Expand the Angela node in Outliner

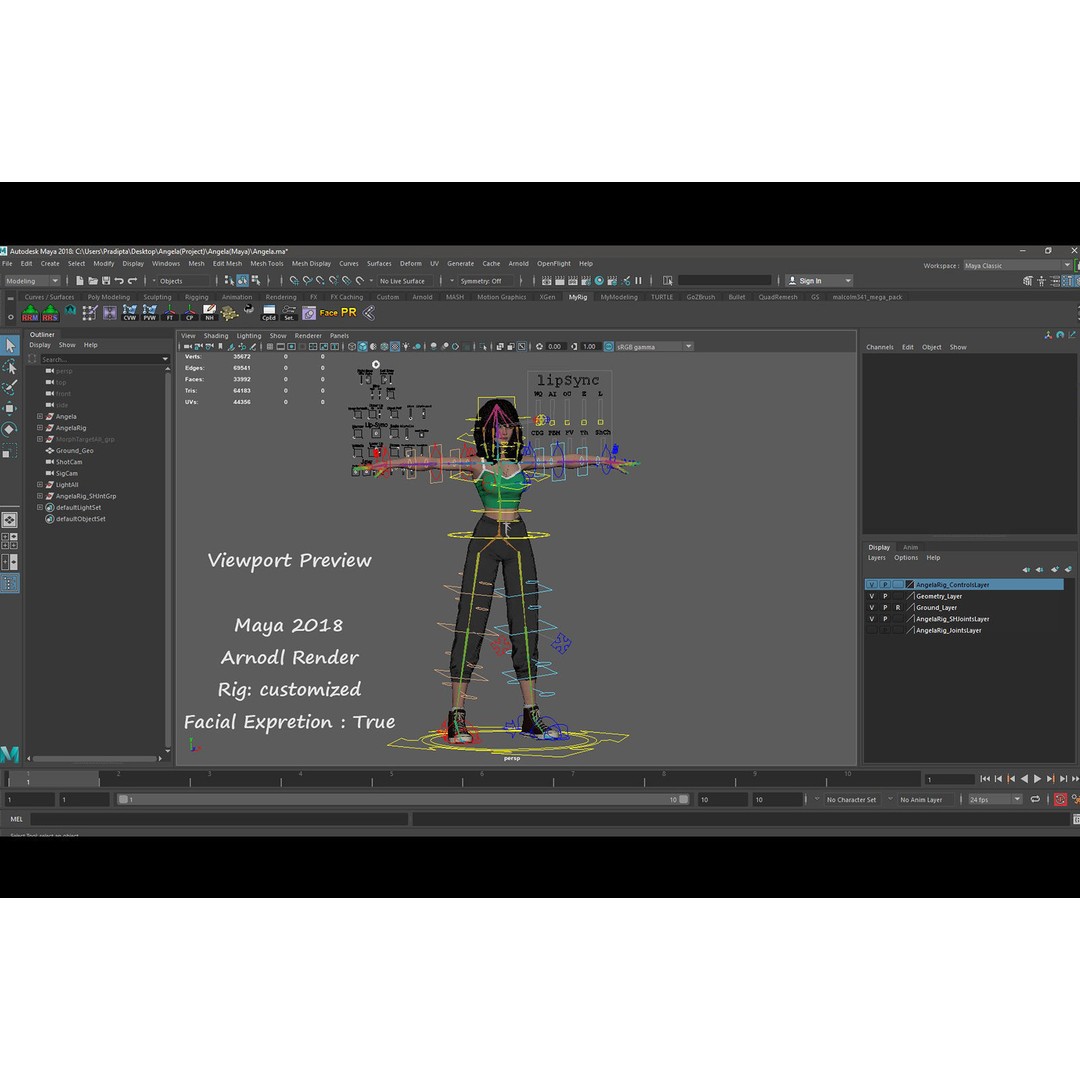click(40, 416)
